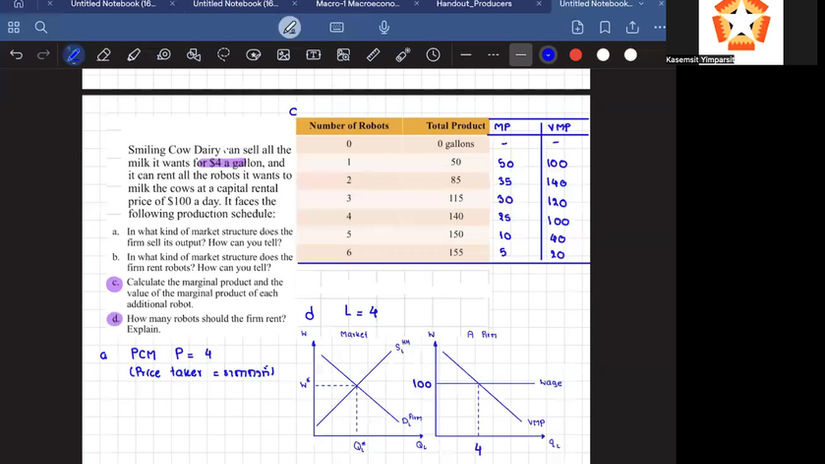Pick the red pen color swatch
This screenshot has height=464, width=825.
pyautogui.click(x=576, y=55)
